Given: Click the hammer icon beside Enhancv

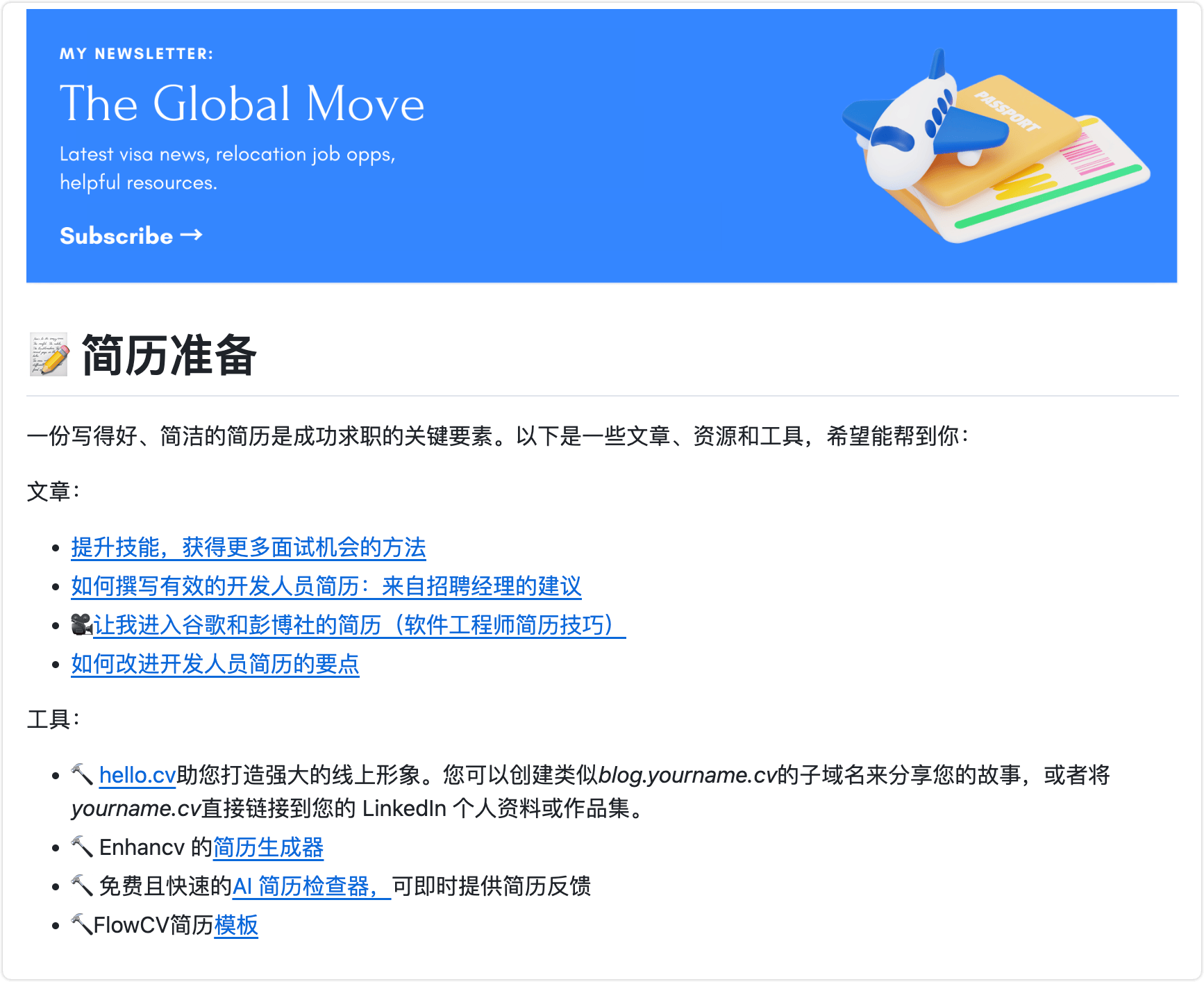Looking at the screenshot, I should 82,847.
